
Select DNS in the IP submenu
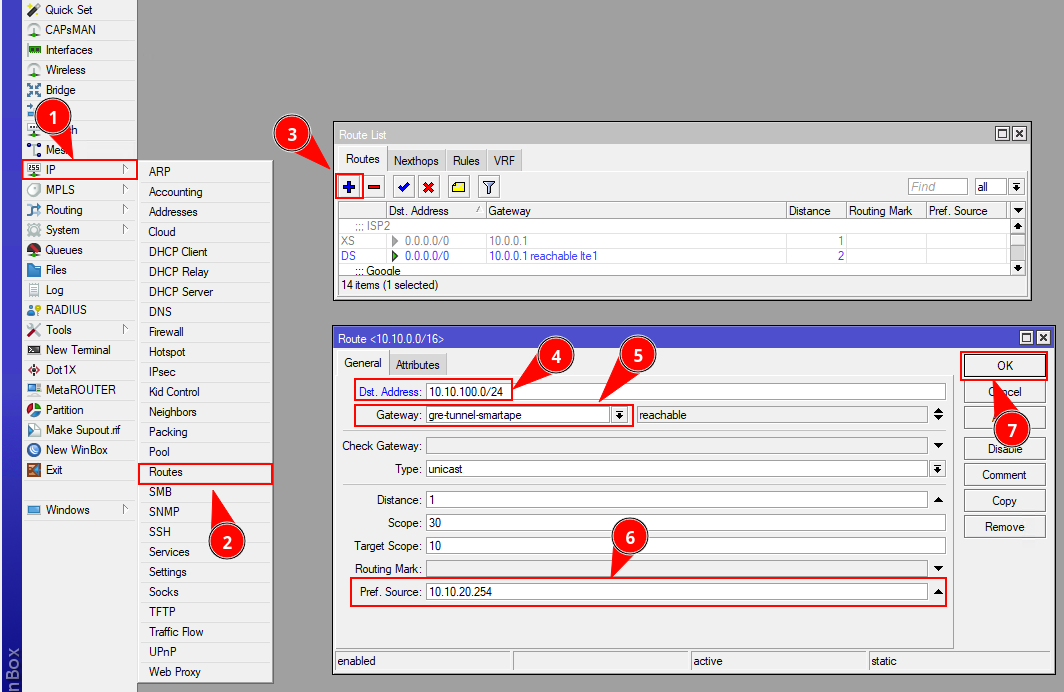[205, 312]
